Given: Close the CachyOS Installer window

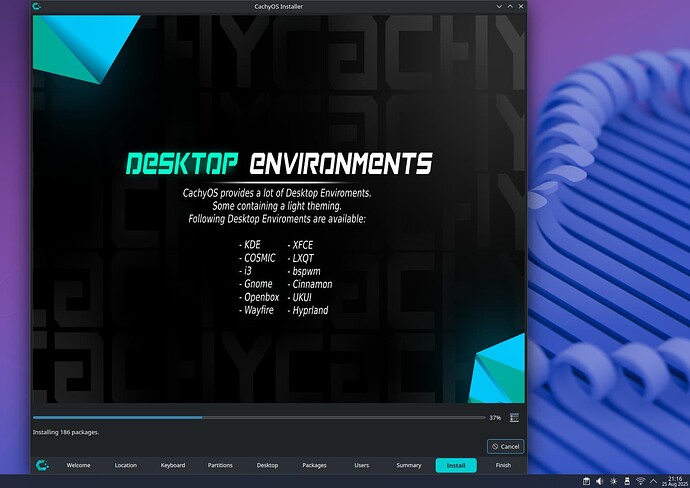Looking at the screenshot, I should click(521, 6).
